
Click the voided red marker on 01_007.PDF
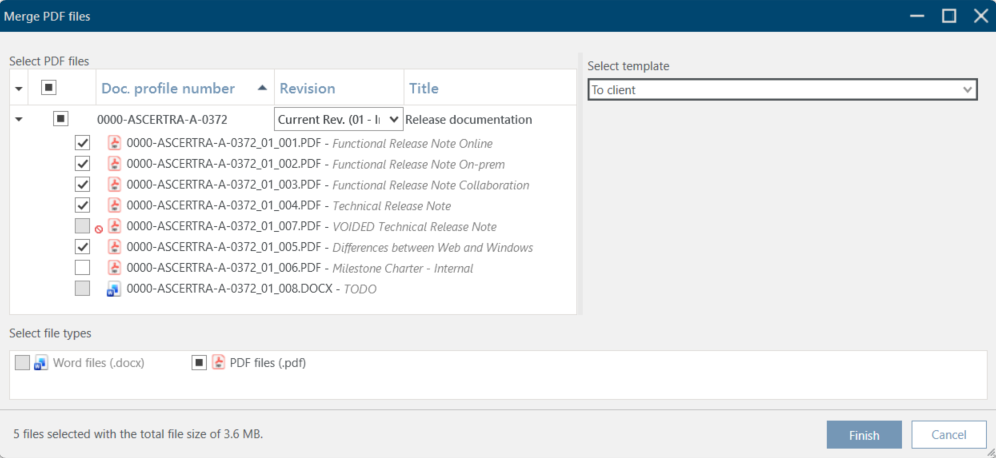(99, 229)
